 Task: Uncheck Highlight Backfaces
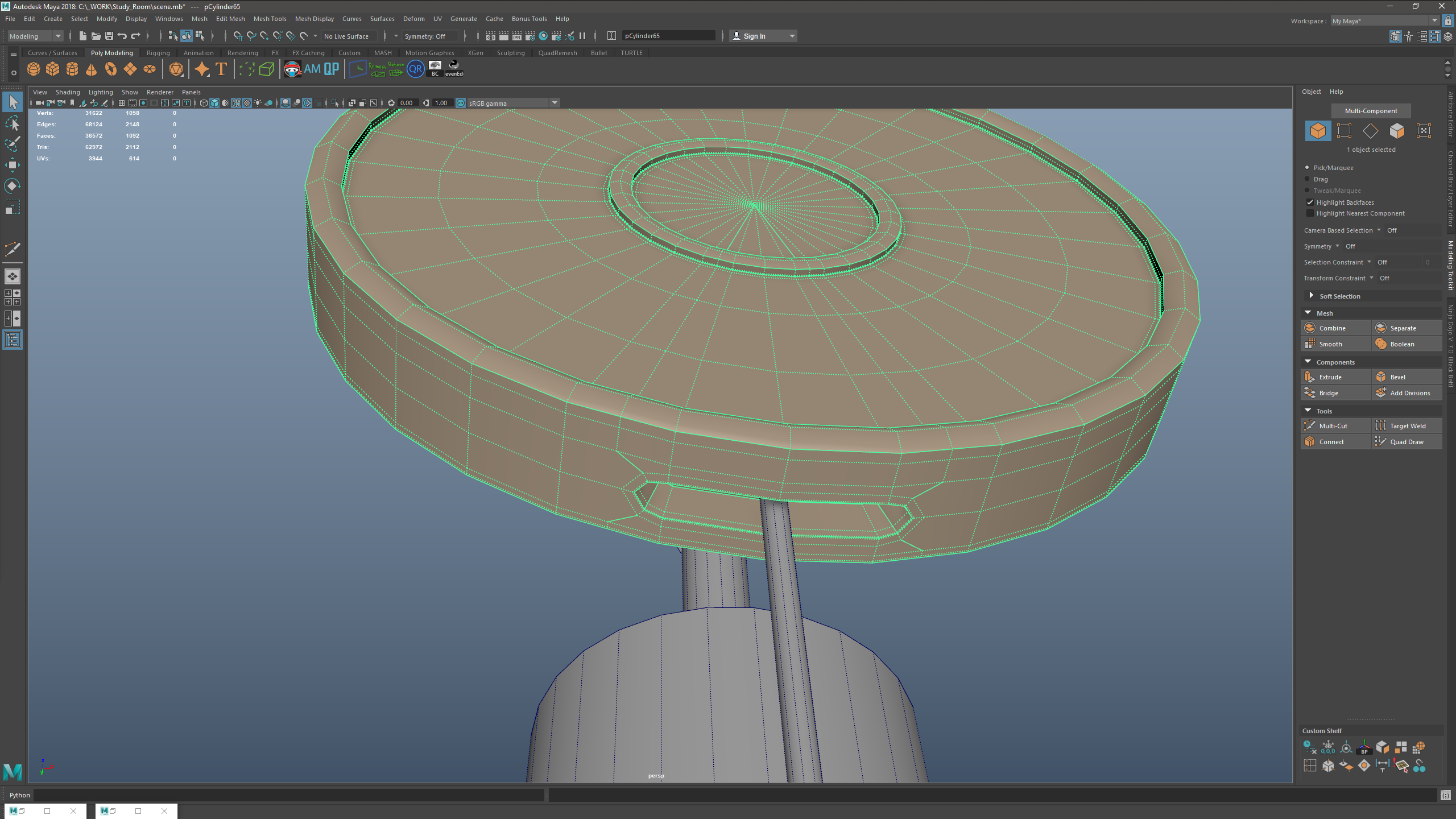[x=1310, y=202]
